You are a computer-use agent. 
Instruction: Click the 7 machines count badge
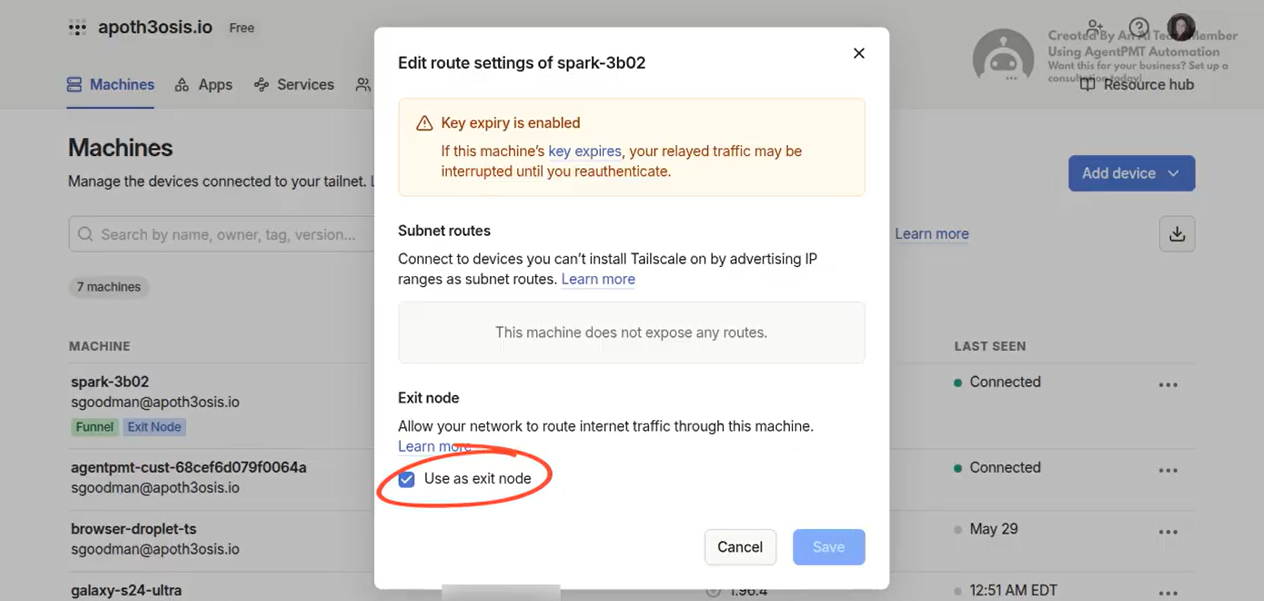[x=109, y=287]
